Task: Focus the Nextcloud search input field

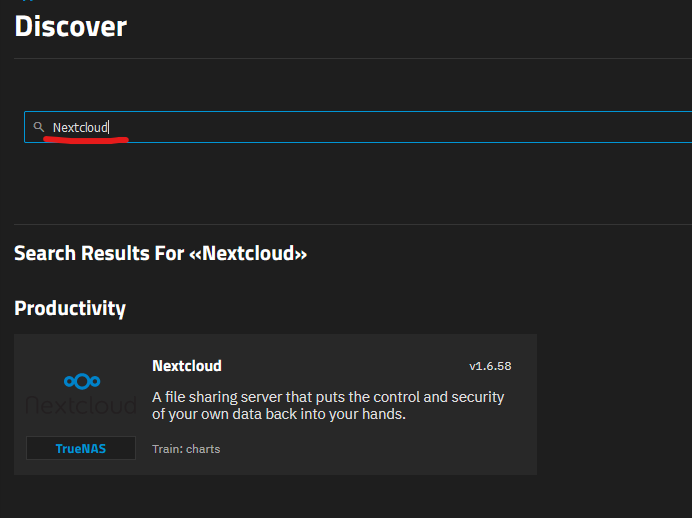Action: tap(358, 127)
